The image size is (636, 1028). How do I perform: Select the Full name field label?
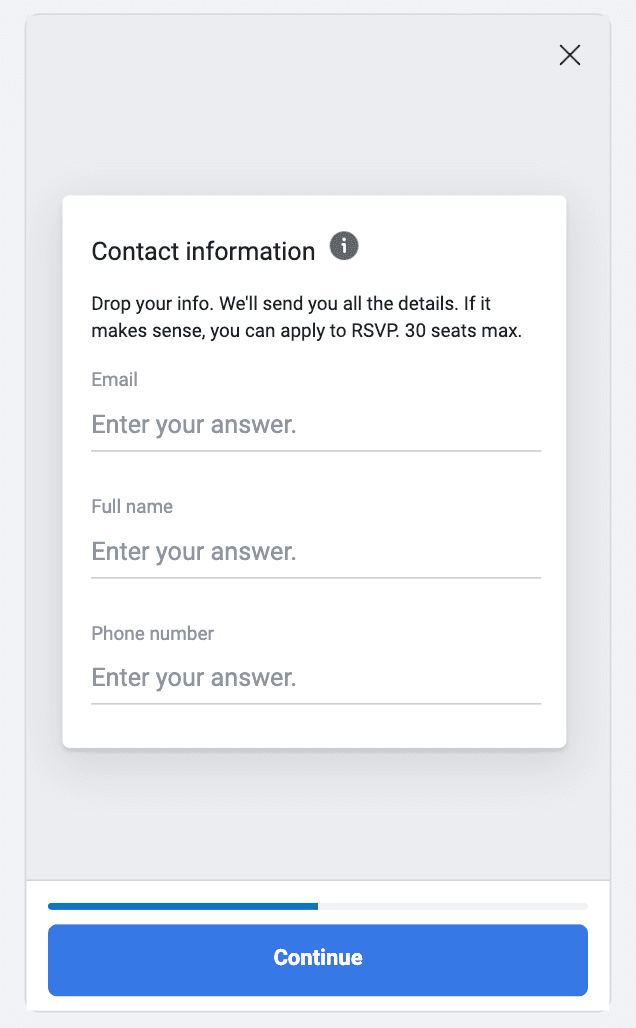pos(132,506)
